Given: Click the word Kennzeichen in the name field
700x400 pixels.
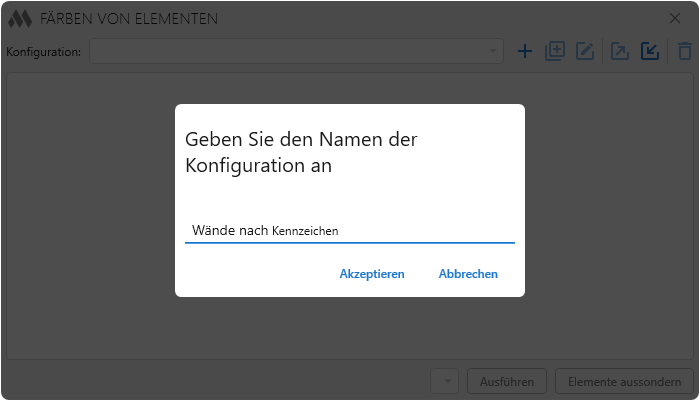Looking at the screenshot, I should [305, 231].
